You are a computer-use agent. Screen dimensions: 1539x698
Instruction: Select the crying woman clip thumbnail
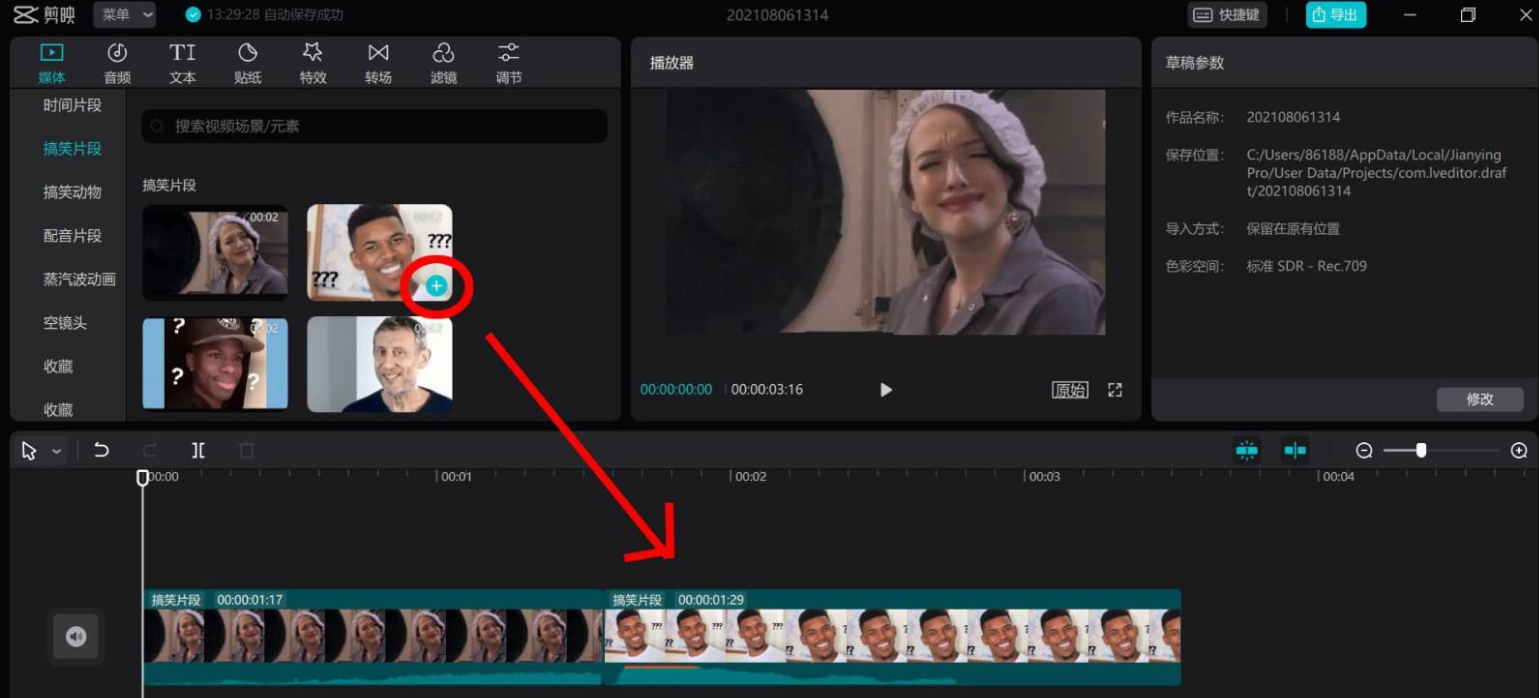[x=215, y=252]
